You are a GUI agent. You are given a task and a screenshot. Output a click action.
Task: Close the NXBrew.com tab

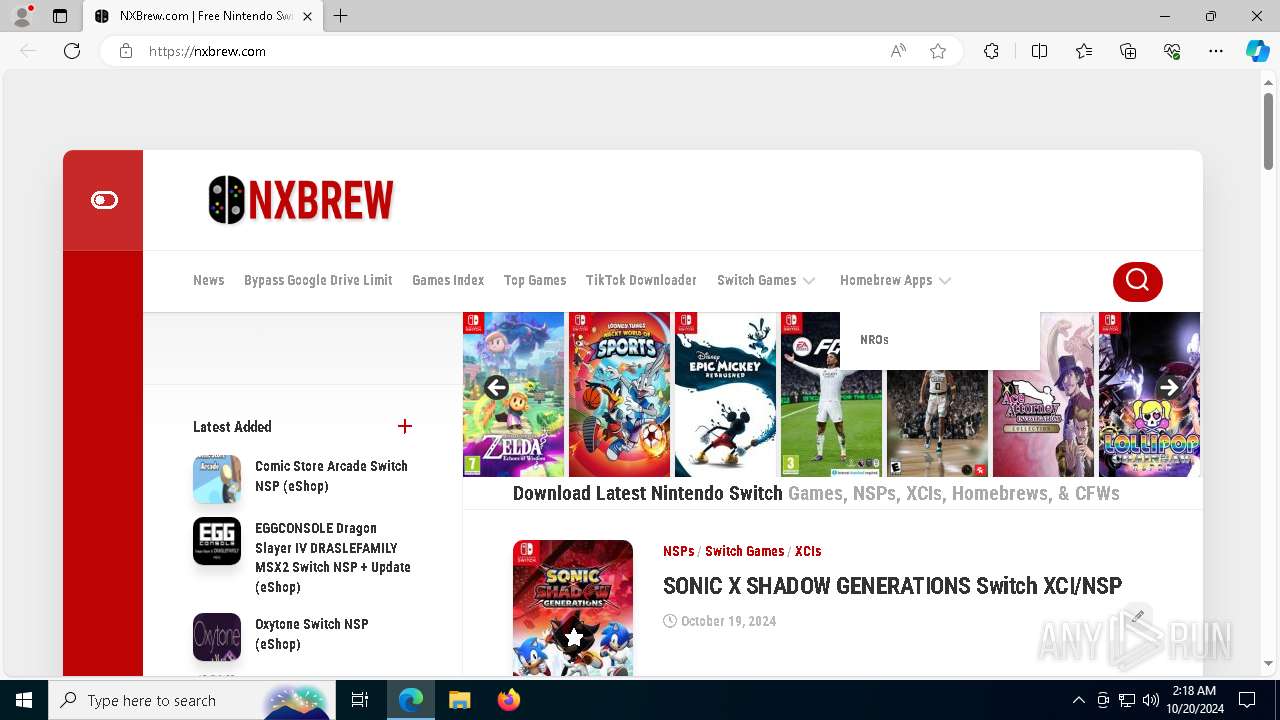pos(307,16)
